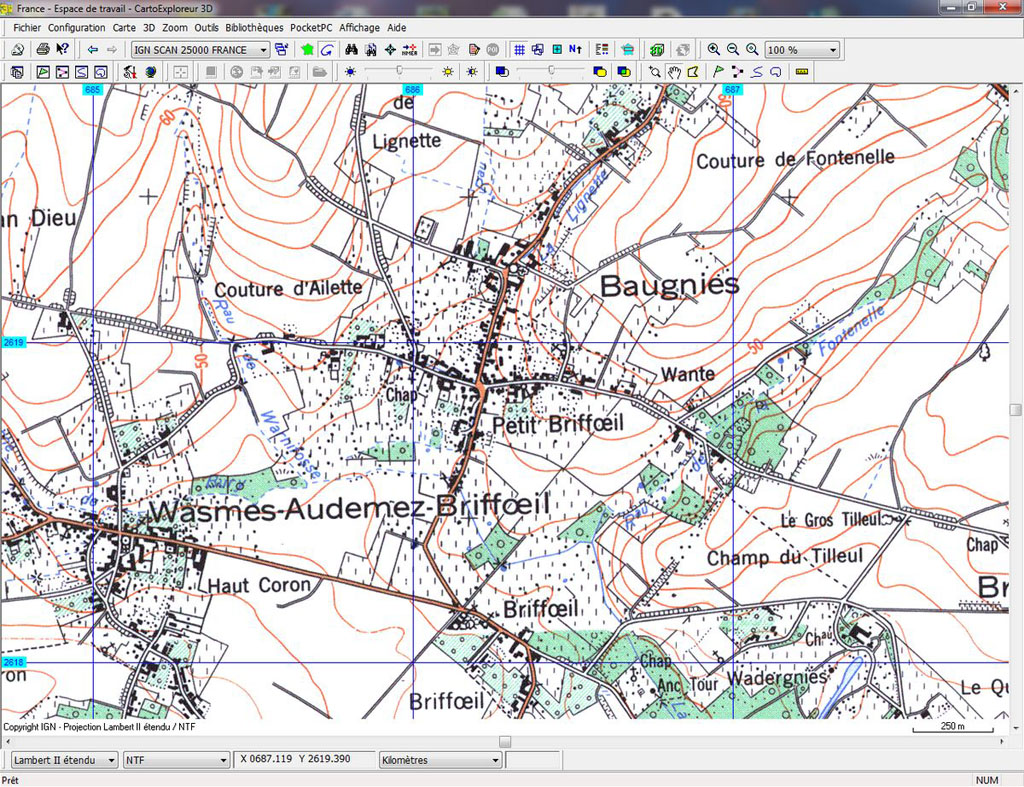Click the zoom in magnifier icon
The height and width of the screenshot is (787, 1024).
point(714,50)
